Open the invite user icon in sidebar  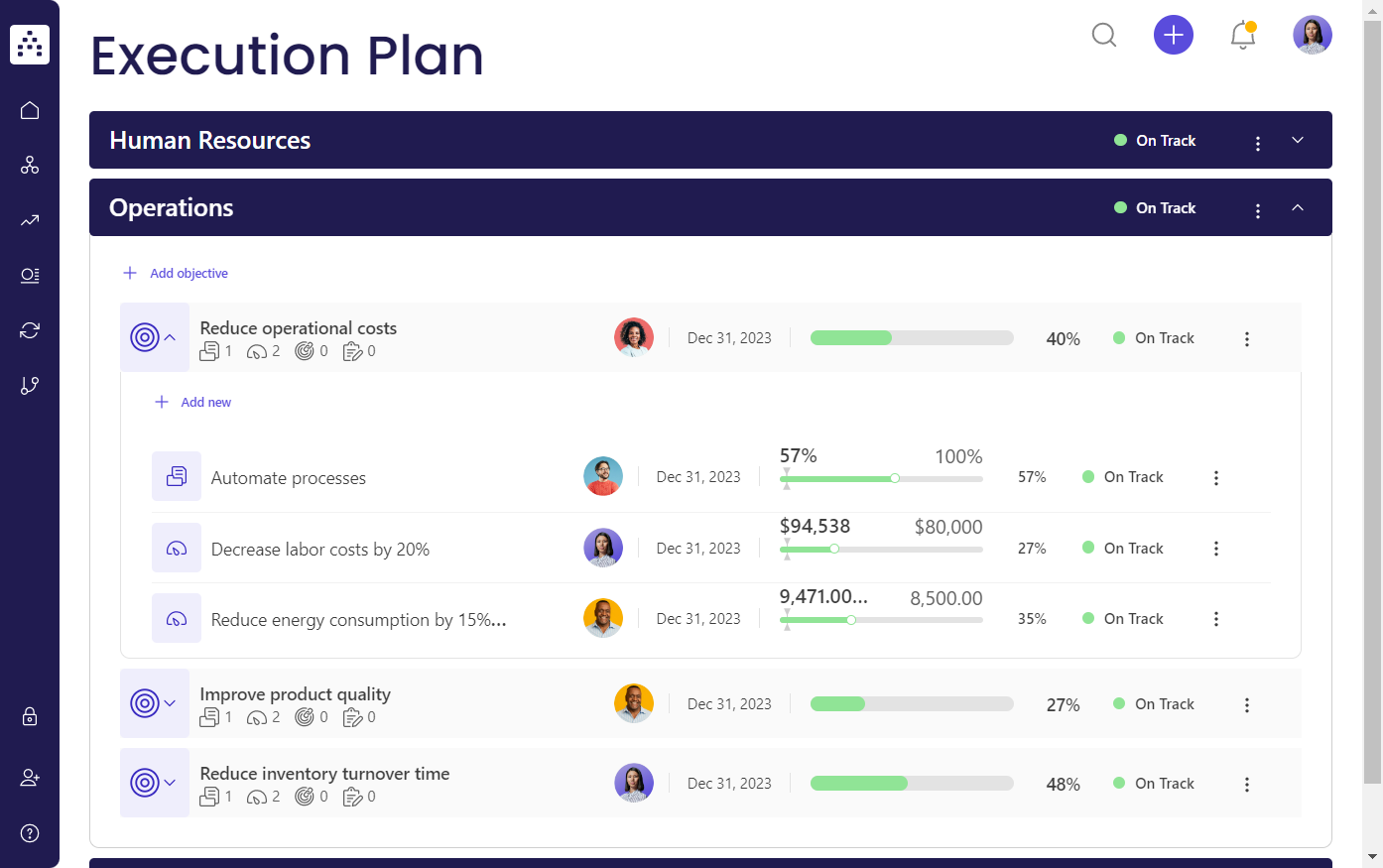pyautogui.click(x=30, y=778)
